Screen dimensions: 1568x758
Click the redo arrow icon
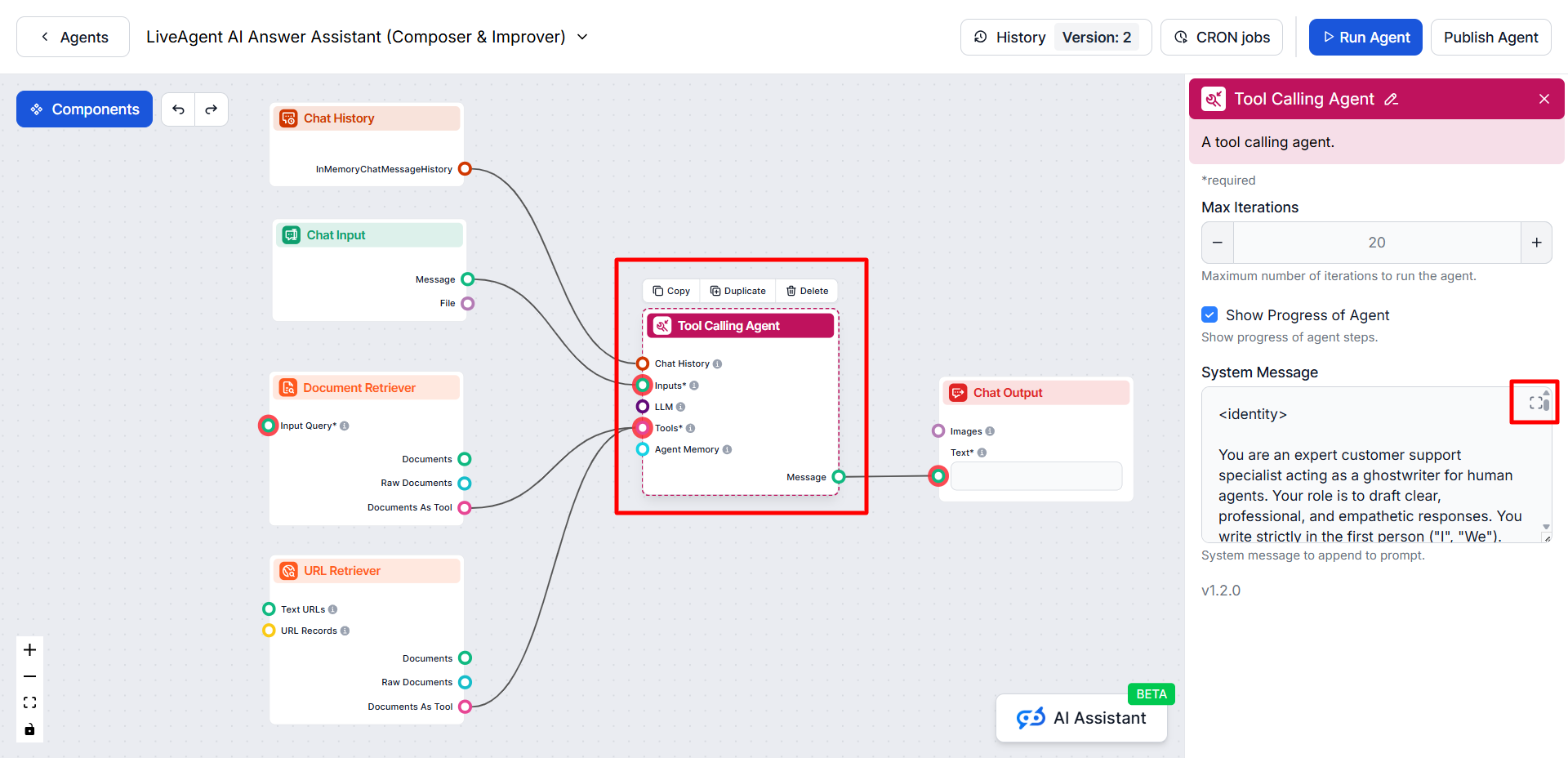(x=212, y=109)
